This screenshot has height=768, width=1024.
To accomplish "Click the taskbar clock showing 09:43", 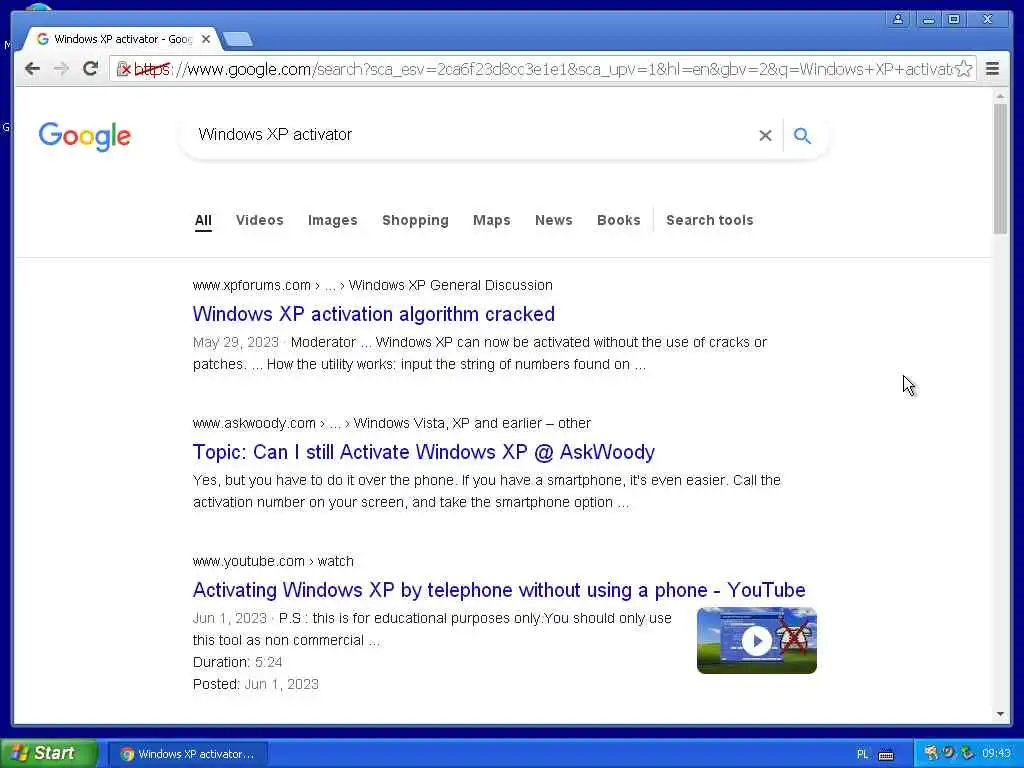I will point(996,754).
